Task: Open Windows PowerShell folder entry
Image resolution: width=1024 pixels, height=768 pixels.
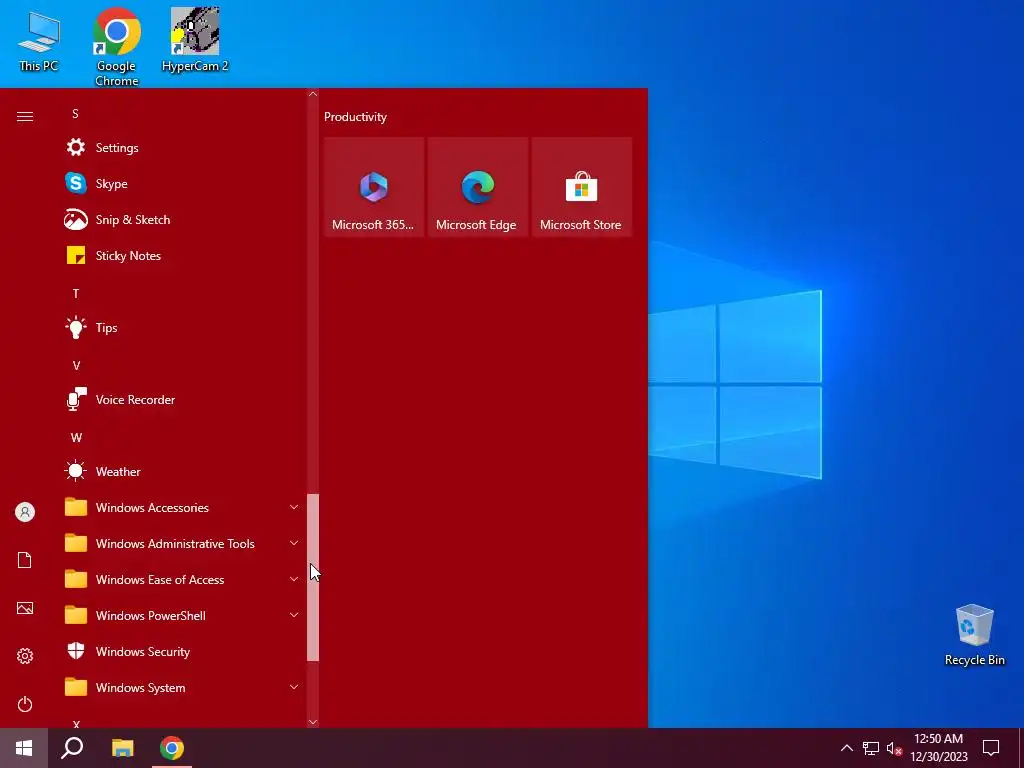Action: tap(182, 615)
